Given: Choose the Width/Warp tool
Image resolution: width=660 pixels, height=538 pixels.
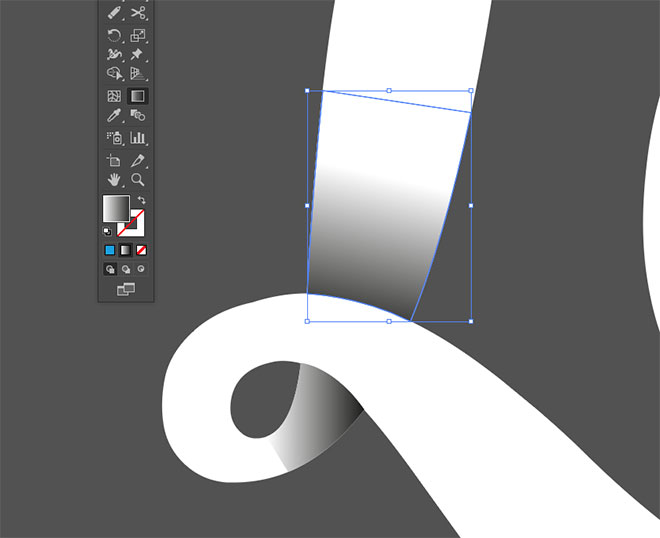Looking at the screenshot, I should click(x=114, y=54).
